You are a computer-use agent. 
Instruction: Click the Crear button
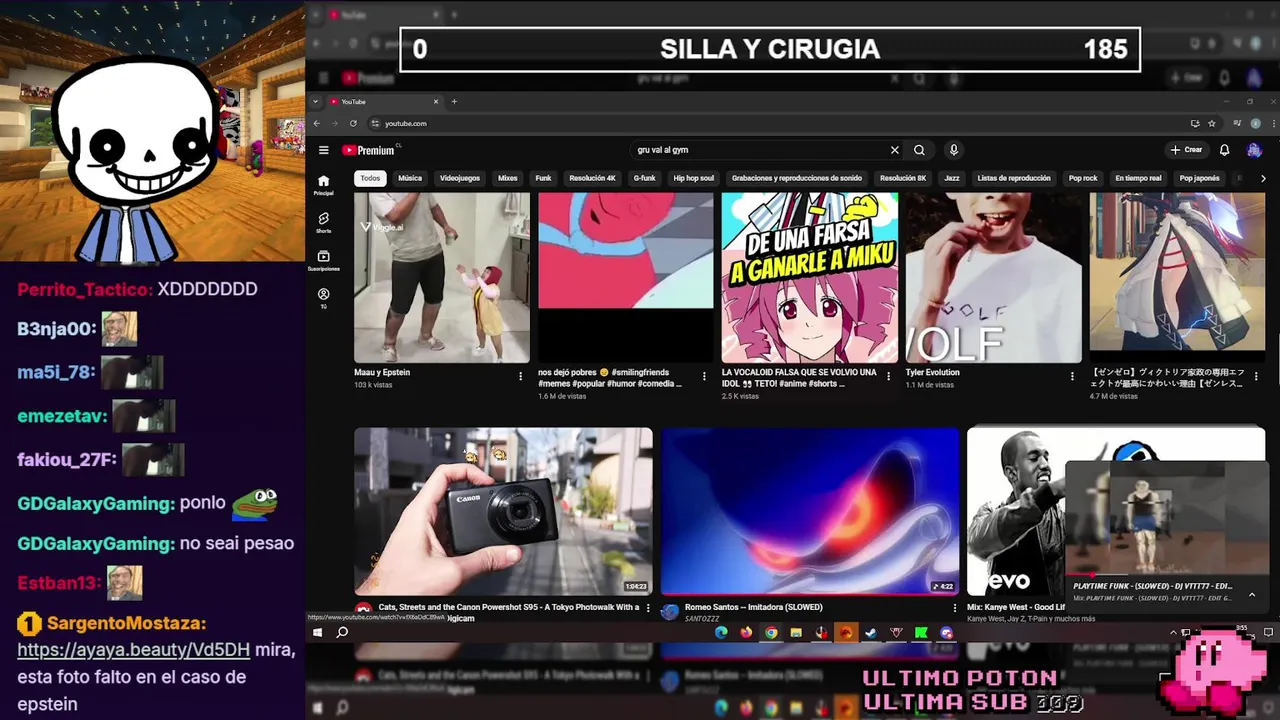(1187, 150)
